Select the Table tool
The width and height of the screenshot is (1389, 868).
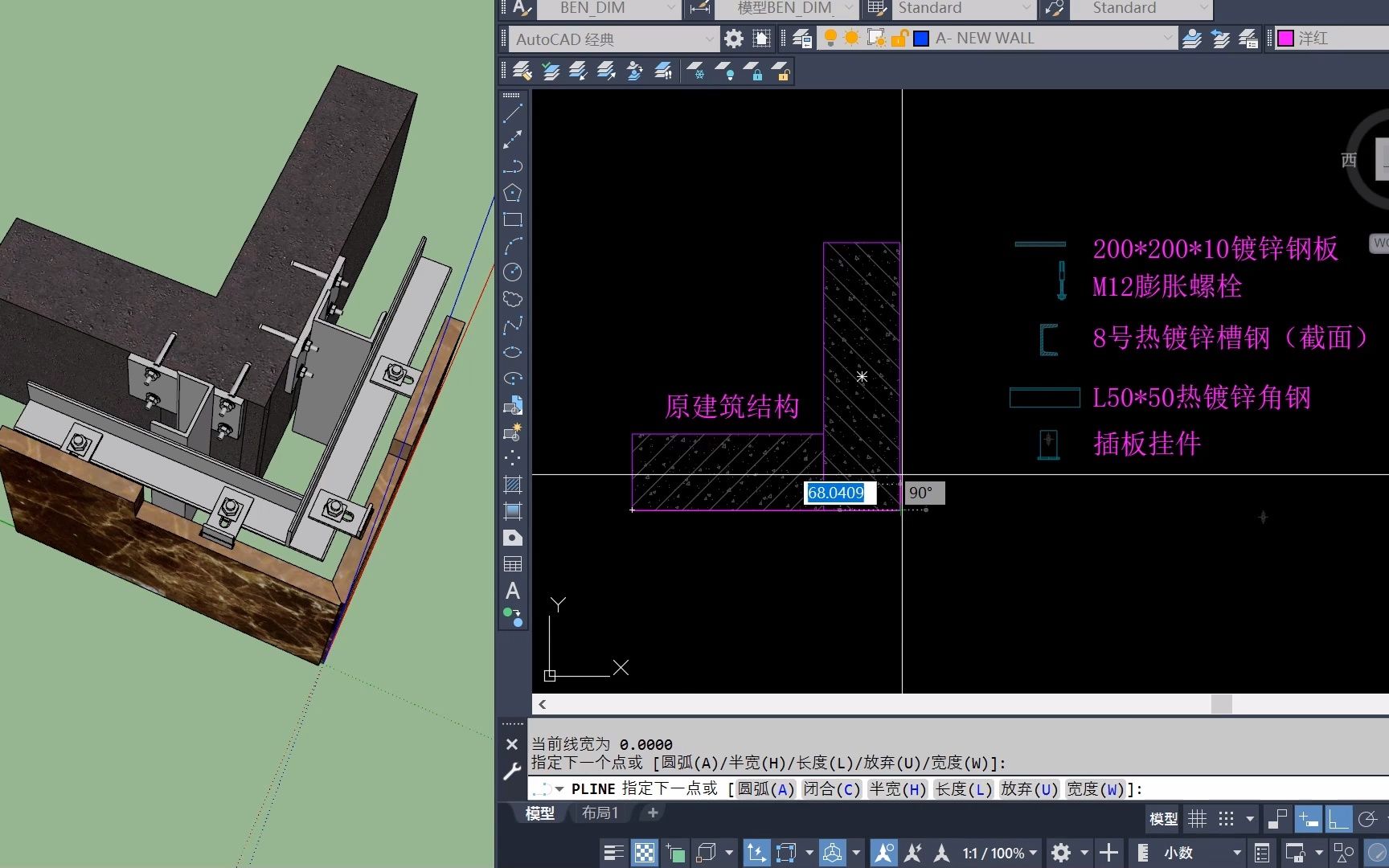(x=512, y=564)
